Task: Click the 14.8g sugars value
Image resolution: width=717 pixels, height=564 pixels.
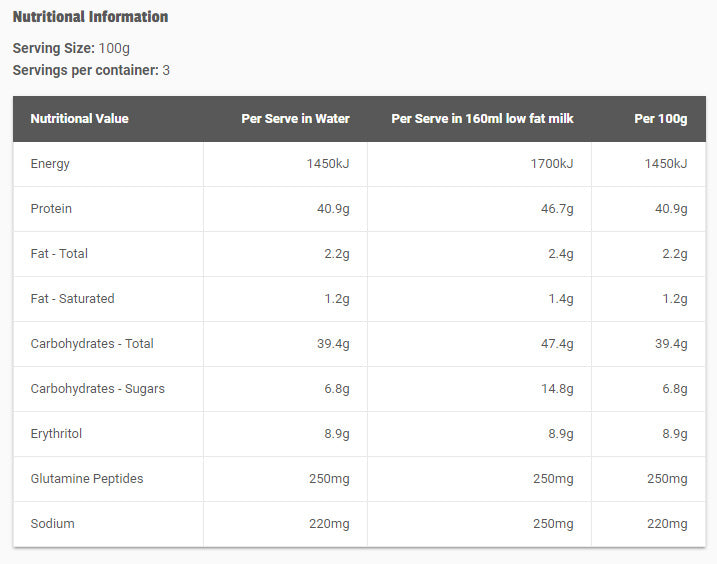Action: (557, 389)
